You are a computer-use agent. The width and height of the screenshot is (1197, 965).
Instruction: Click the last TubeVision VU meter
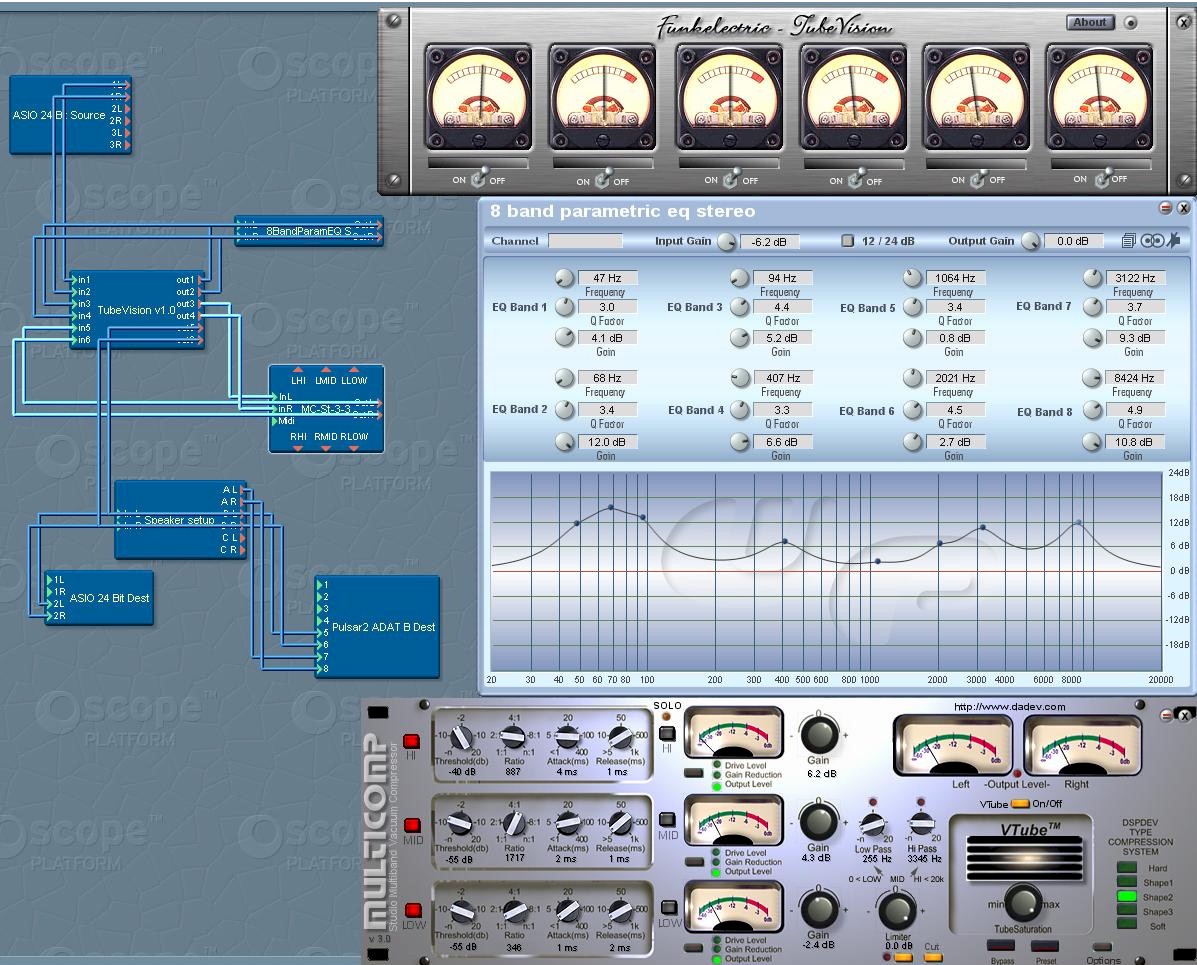(1099, 97)
